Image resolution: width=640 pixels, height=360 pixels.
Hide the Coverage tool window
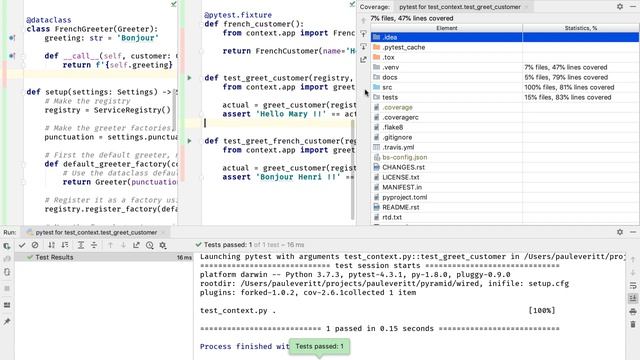(633, 7)
